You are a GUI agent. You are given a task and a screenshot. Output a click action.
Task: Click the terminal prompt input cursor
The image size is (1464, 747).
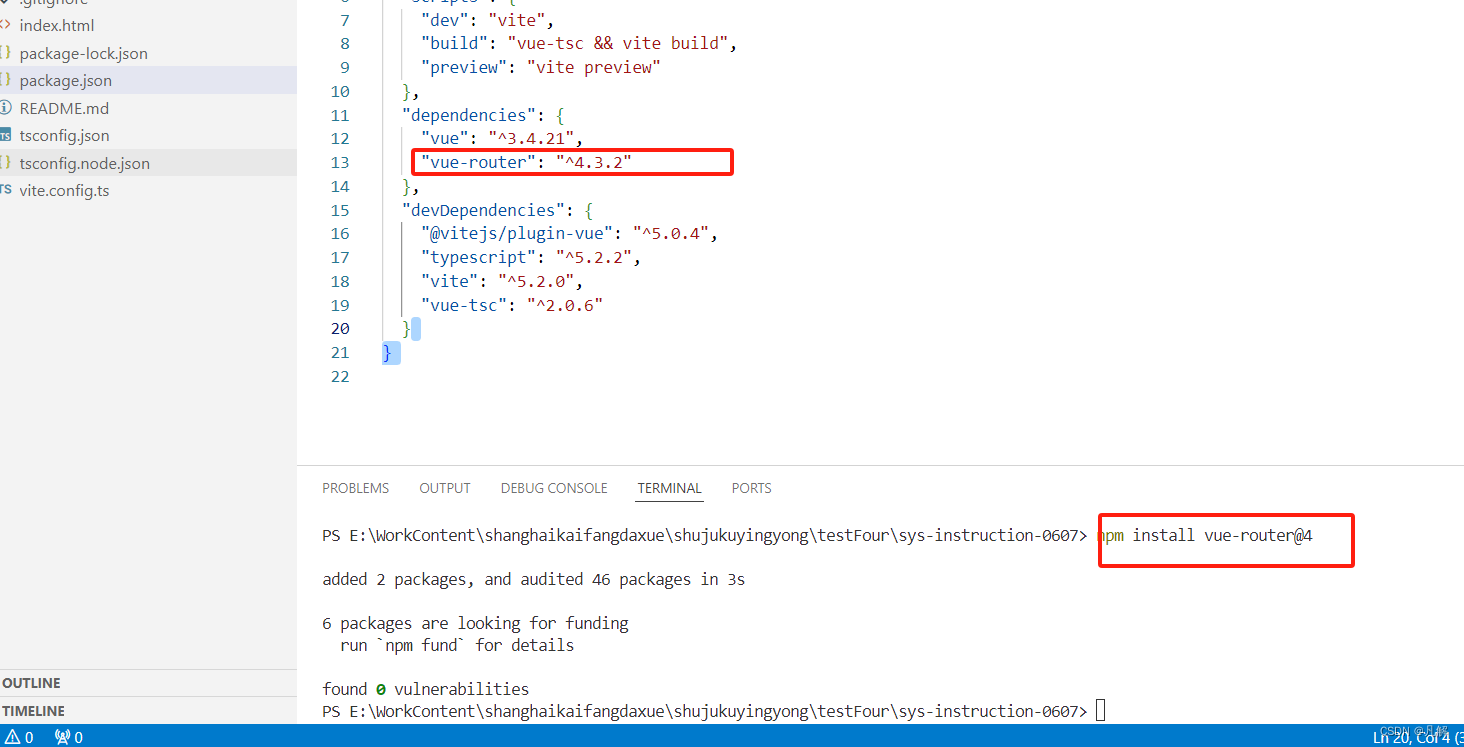tap(1101, 711)
